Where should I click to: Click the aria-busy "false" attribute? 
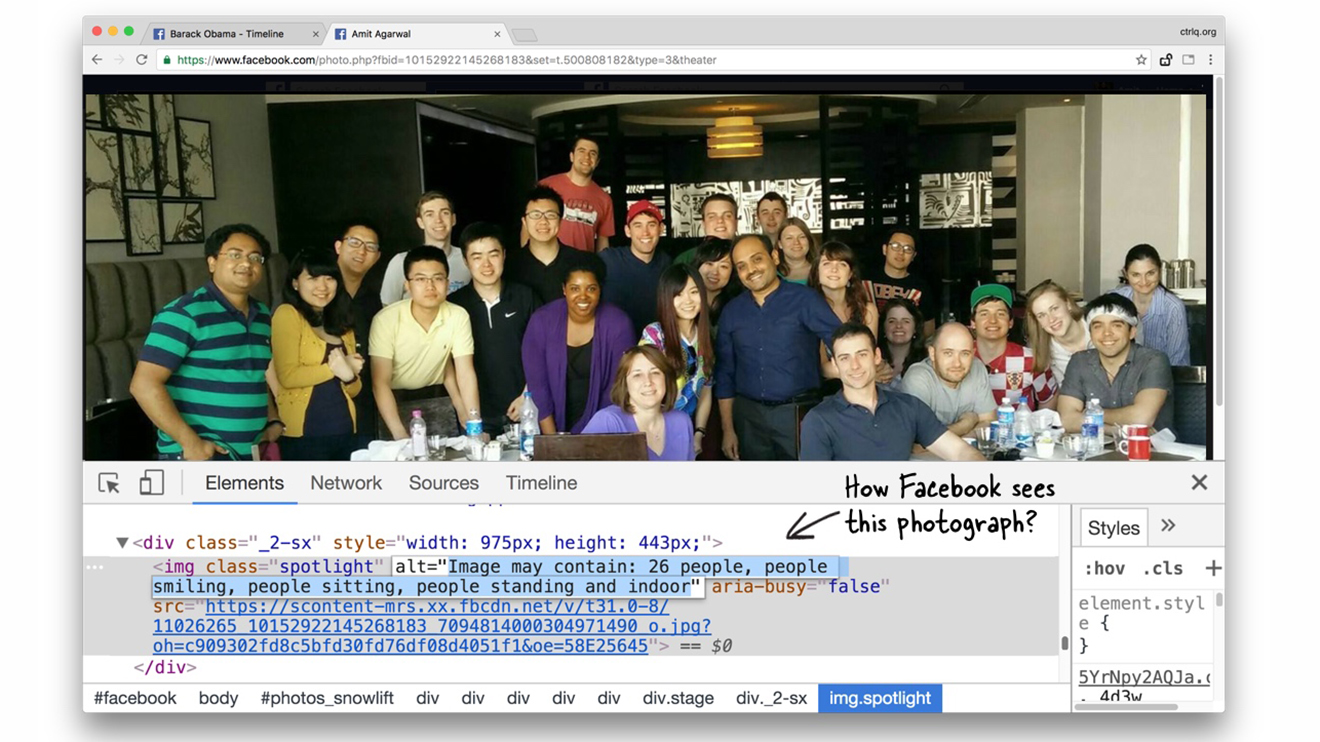(800, 587)
